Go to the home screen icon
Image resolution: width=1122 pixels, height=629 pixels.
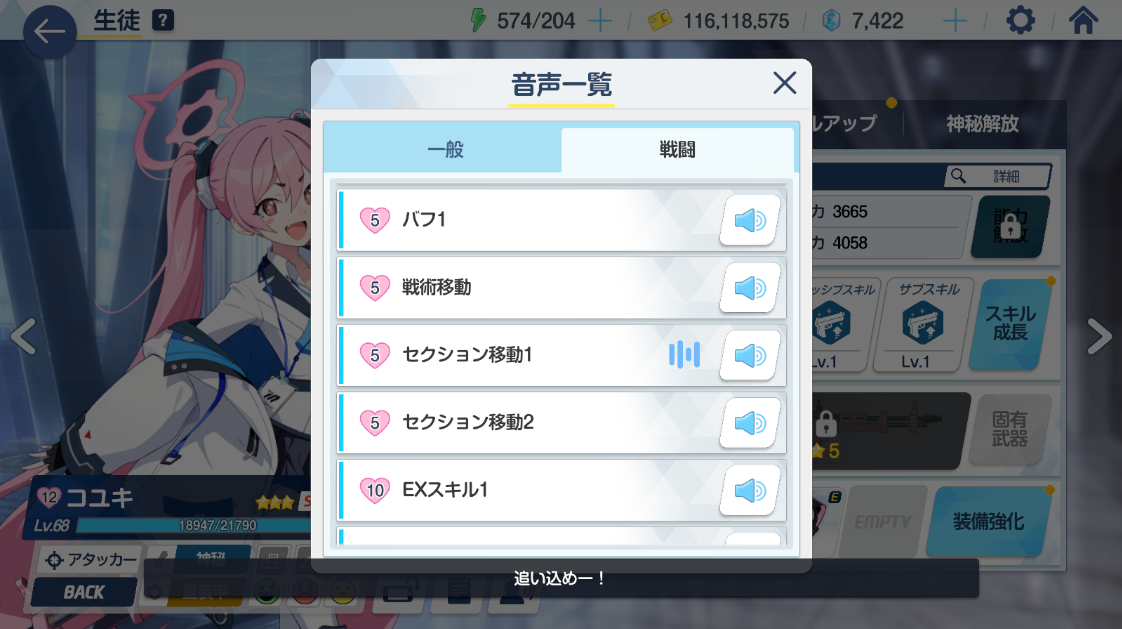pyautogui.click(x=1083, y=20)
